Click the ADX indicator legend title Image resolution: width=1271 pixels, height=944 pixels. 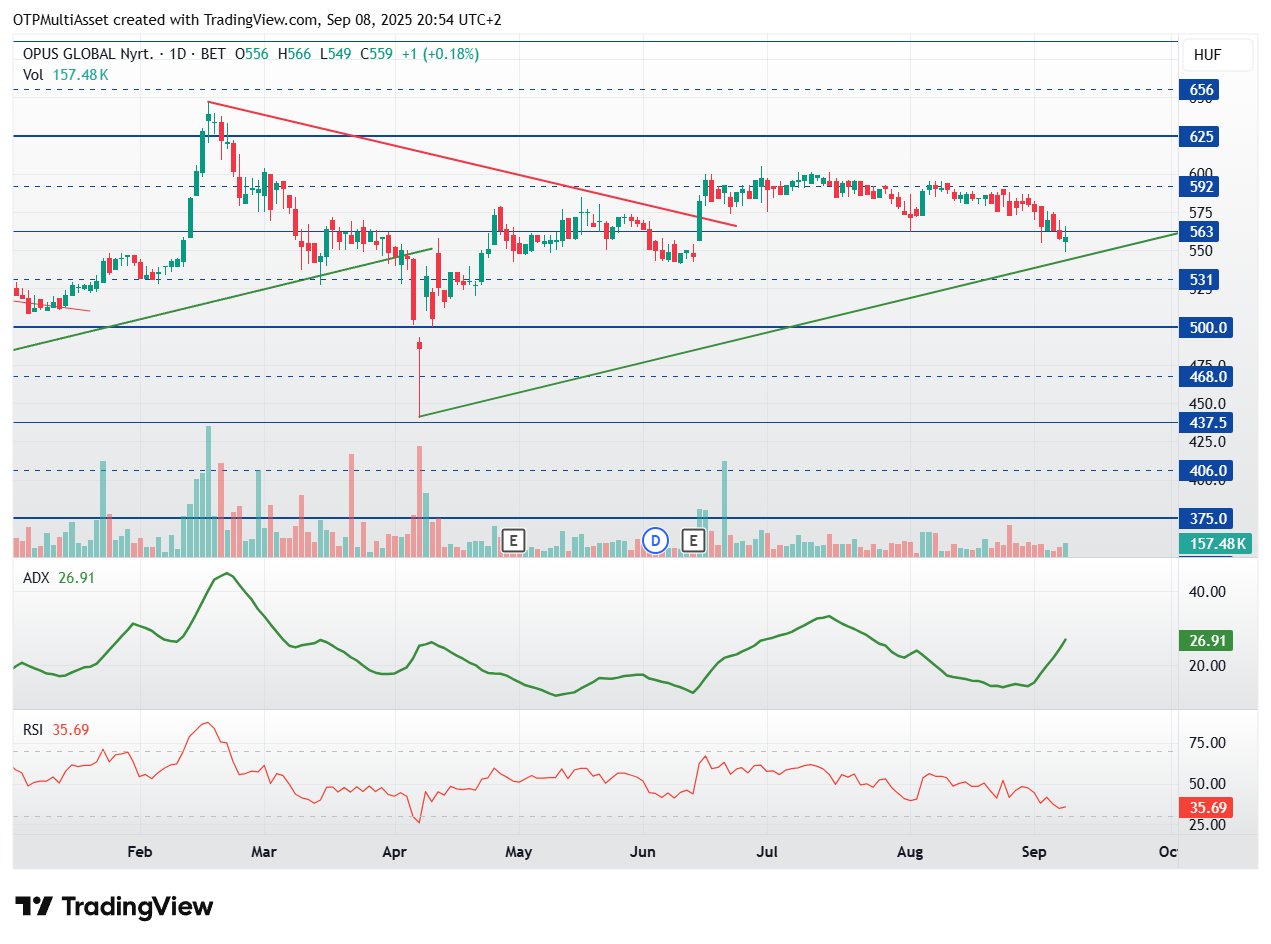click(x=36, y=577)
